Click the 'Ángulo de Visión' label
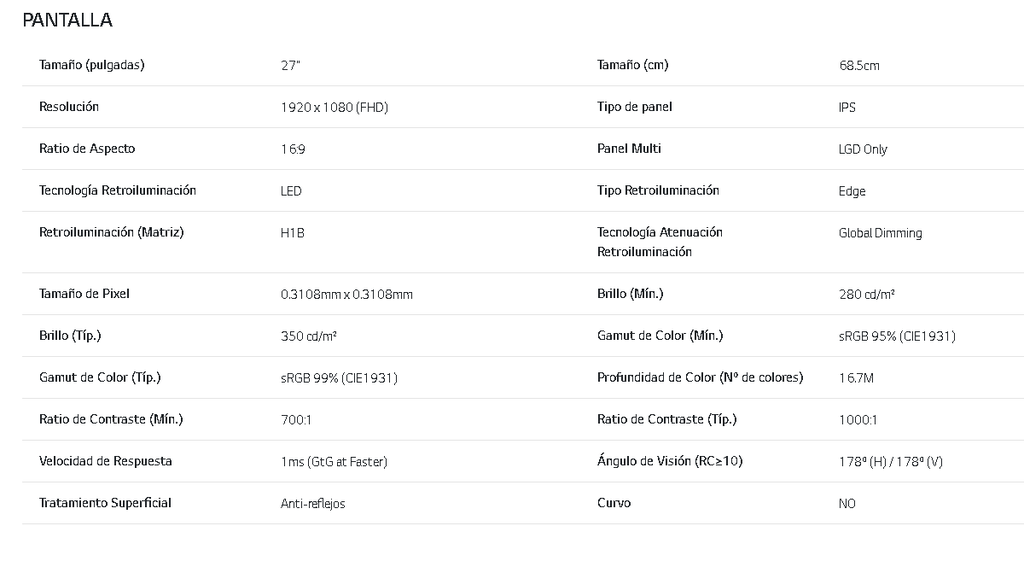Screen dimensions: 1024x567 point(670,461)
